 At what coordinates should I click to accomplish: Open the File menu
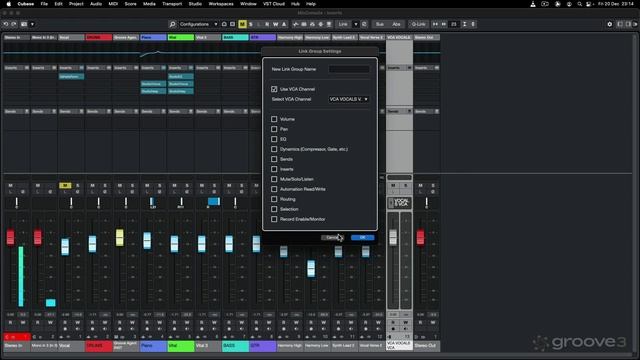[44, 4]
